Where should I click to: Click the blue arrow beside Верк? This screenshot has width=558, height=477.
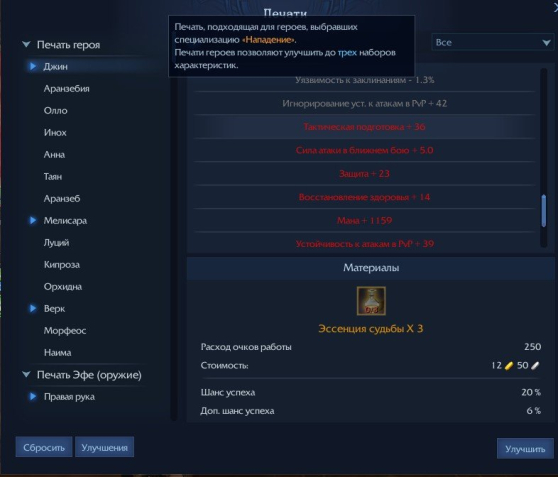pyautogui.click(x=33, y=308)
